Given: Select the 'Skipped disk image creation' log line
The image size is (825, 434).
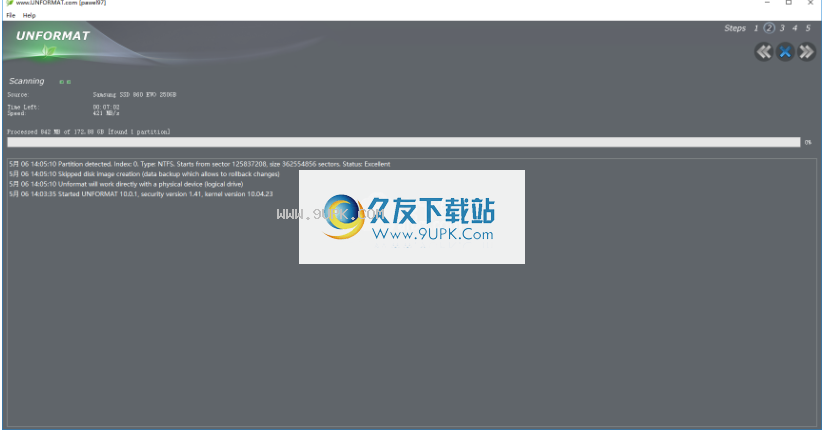Looking at the screenshot, I should tap(144, 174).
